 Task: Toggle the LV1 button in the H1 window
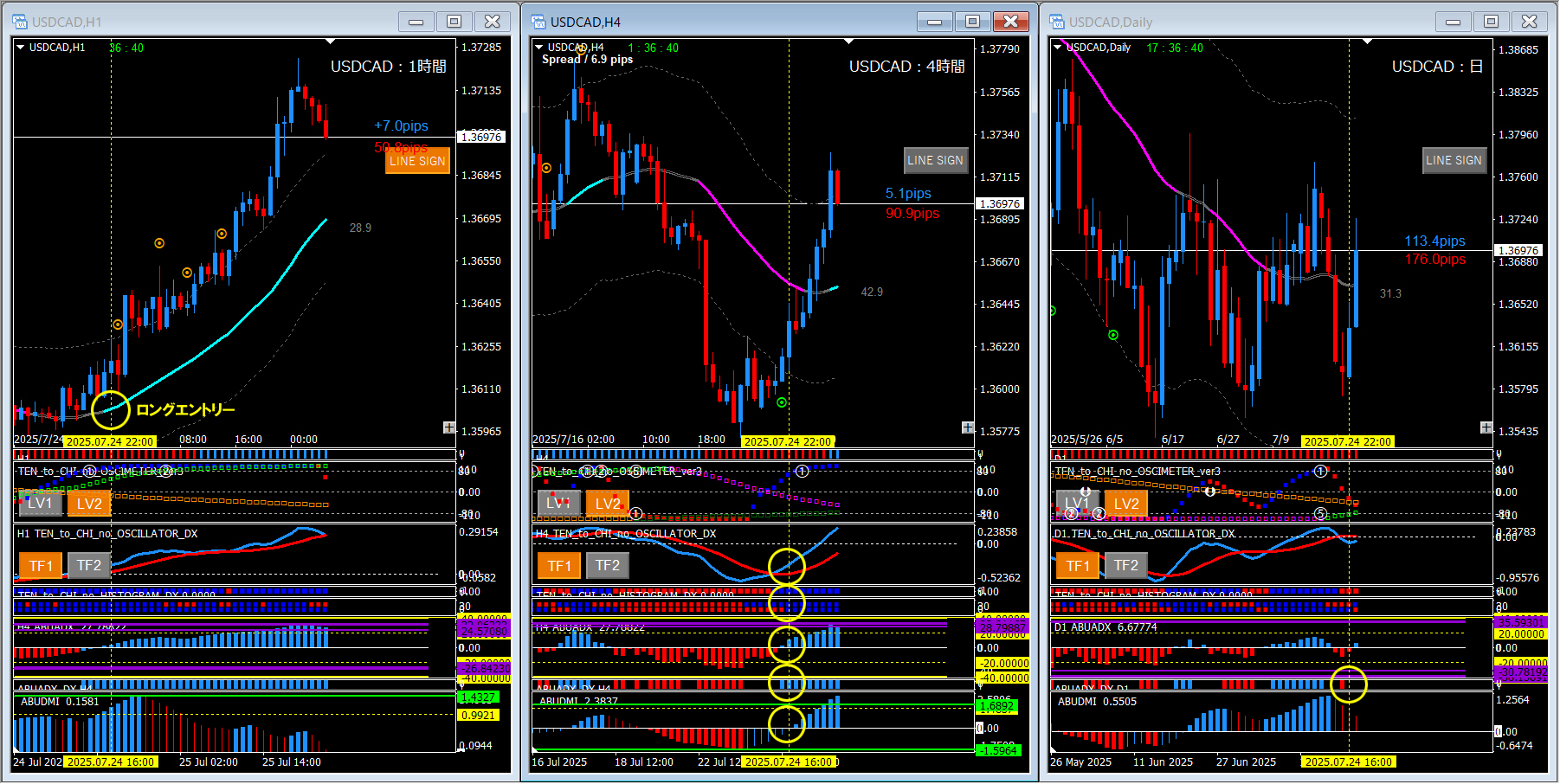(41, 504)
